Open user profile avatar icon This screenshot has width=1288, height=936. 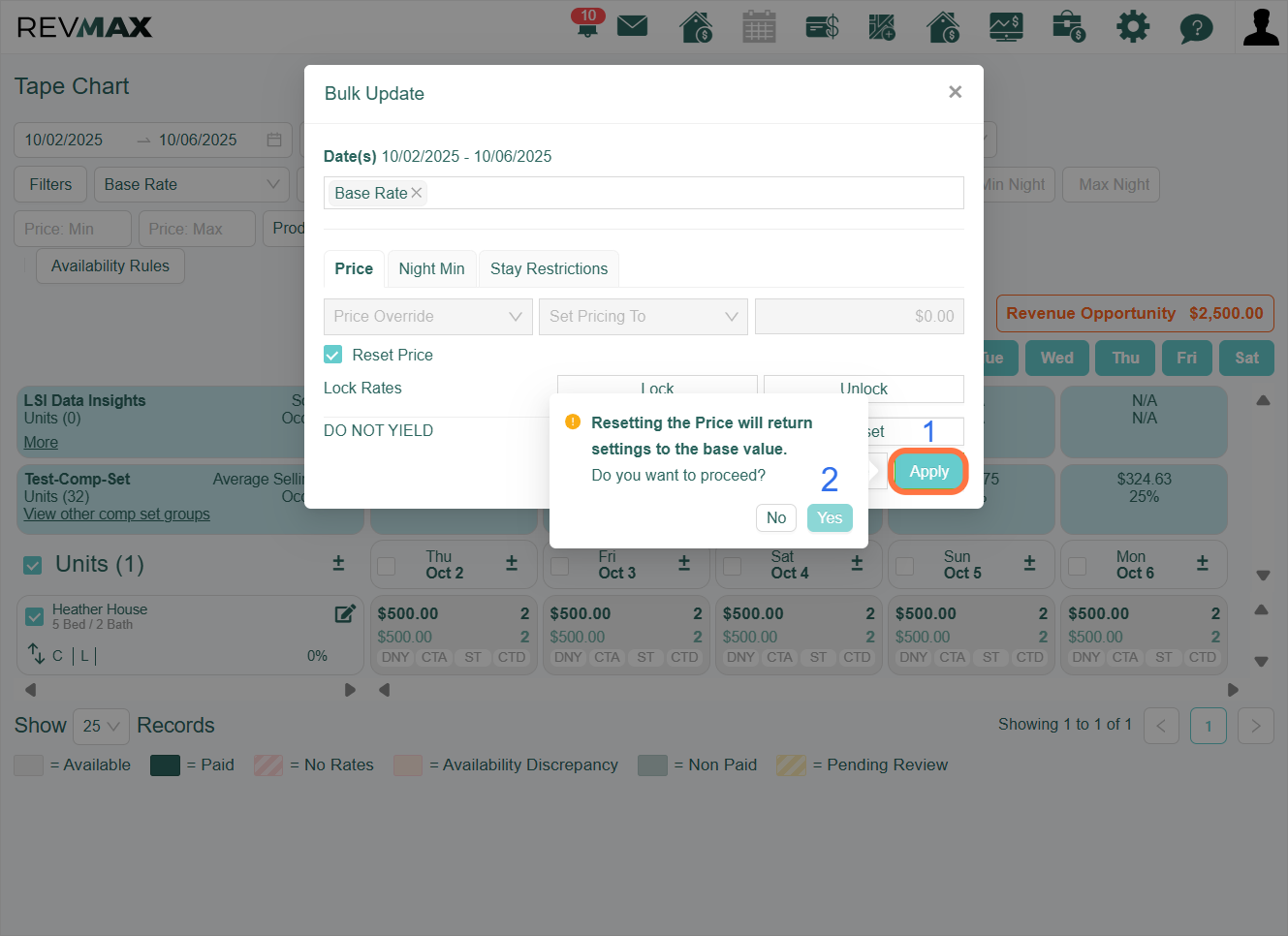[x=1261, y=26]
